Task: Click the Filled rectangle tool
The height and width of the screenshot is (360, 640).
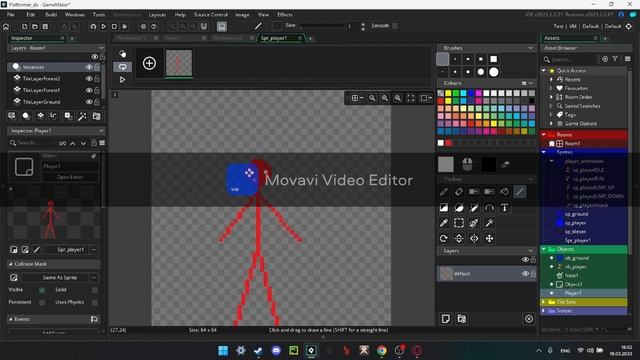Action: [444, 207]
